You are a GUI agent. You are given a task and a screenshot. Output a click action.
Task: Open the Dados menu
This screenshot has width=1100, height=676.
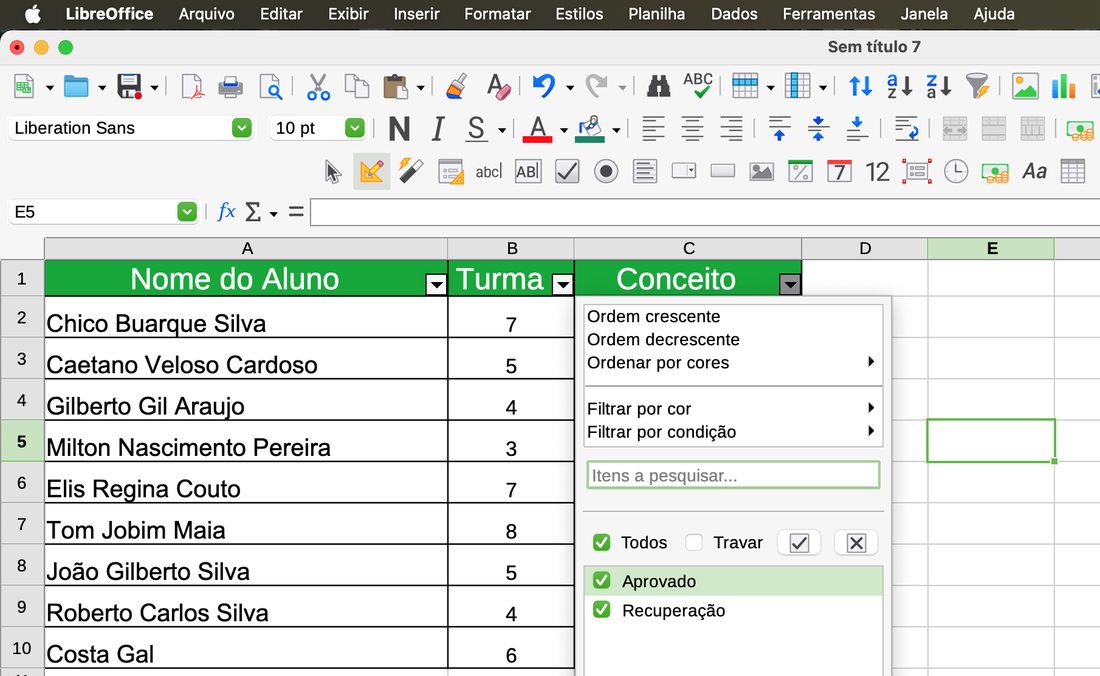tap(734, 14)
